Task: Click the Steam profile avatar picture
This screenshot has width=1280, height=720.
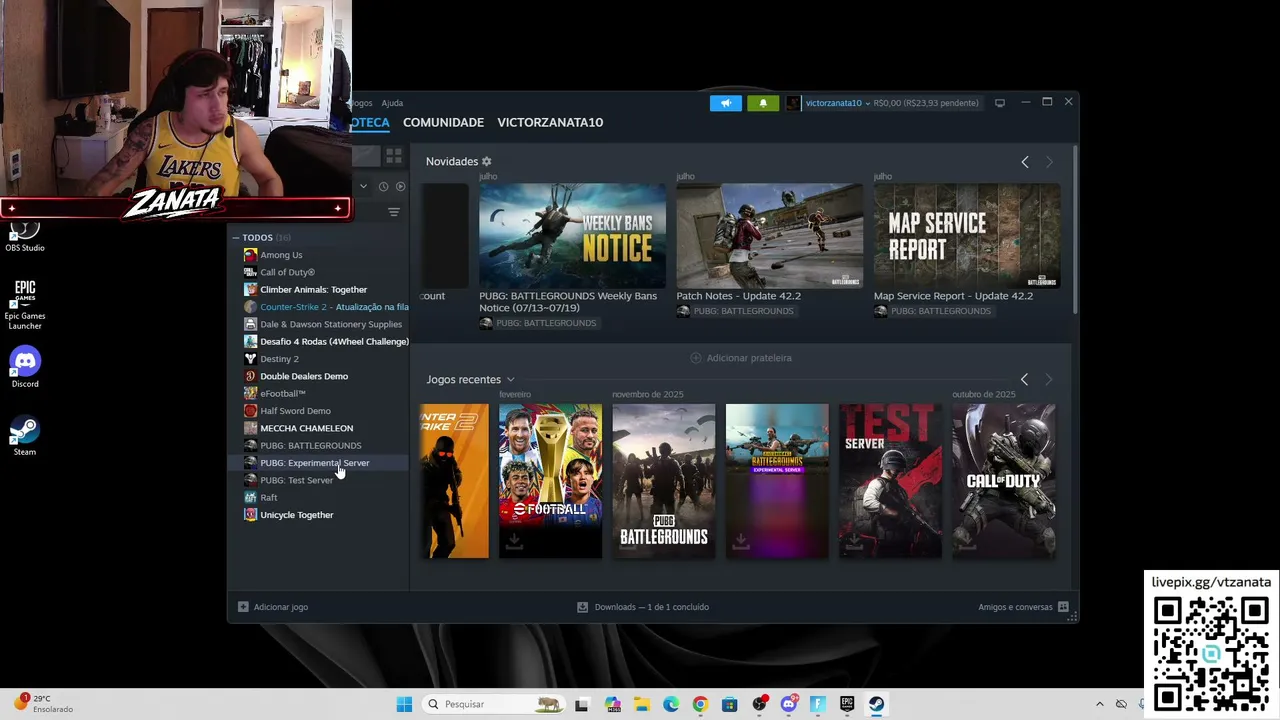Action: coord(793,103)
